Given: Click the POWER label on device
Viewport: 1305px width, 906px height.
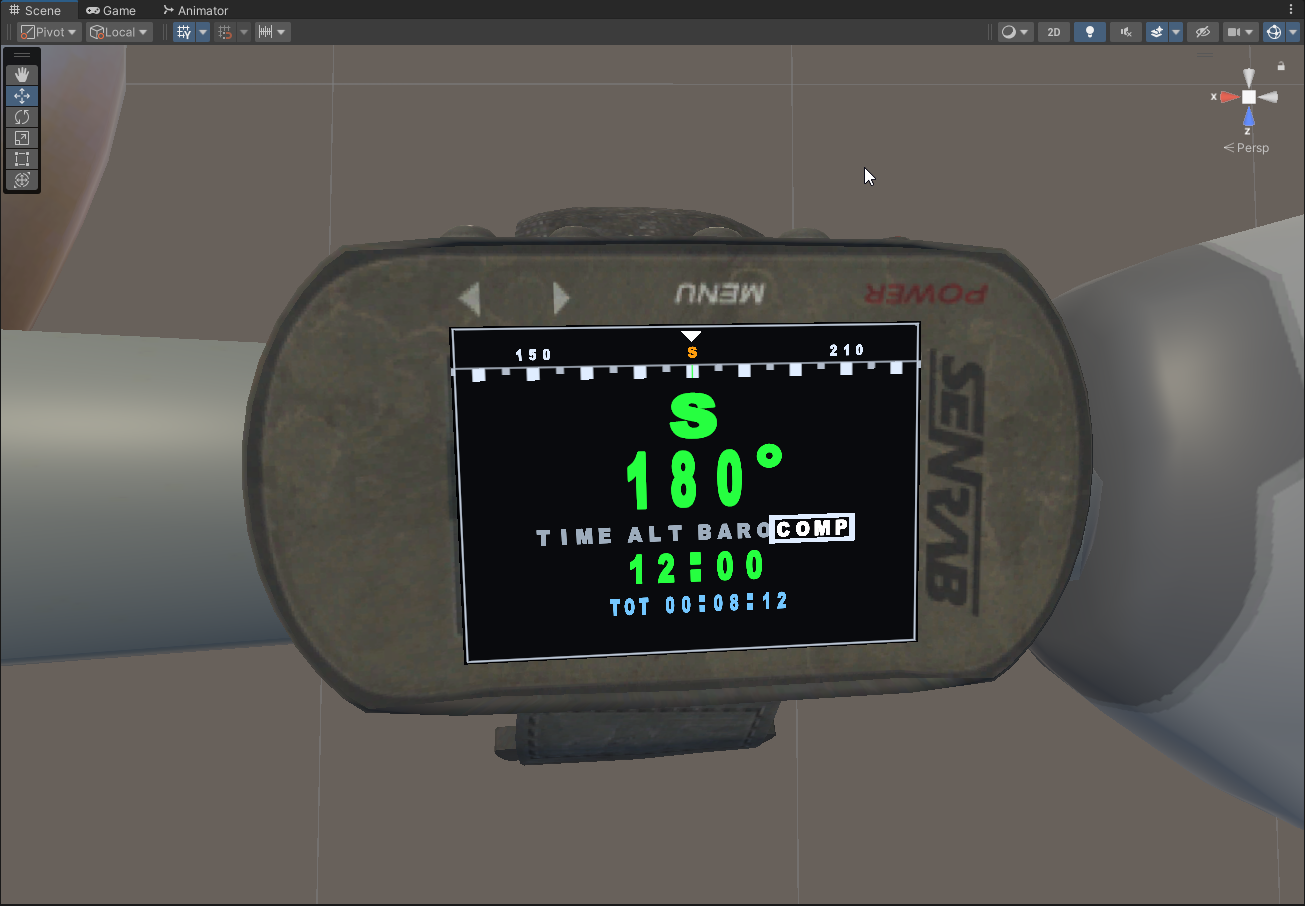Looking at the screenshot, I should [x=925, y=294].
